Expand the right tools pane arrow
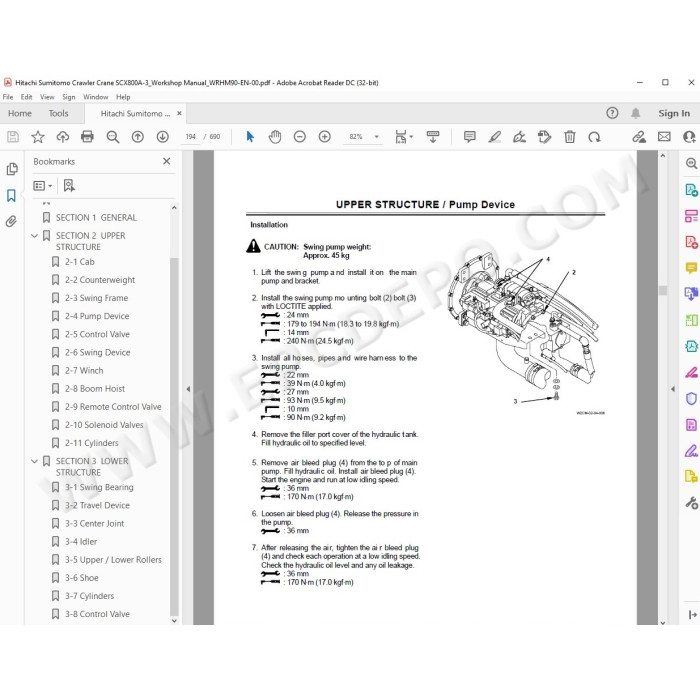The height and width of the screenshot is (700, 700). pos(673,389)
